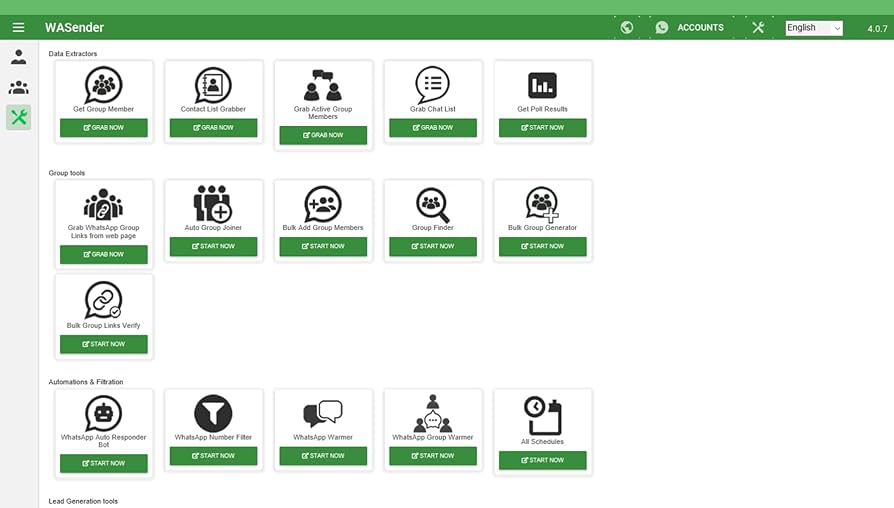The image size is (894, 508).
Task: Click the WhatsApp logo icon beside Accounts
Action: click(x=661, y=28)
